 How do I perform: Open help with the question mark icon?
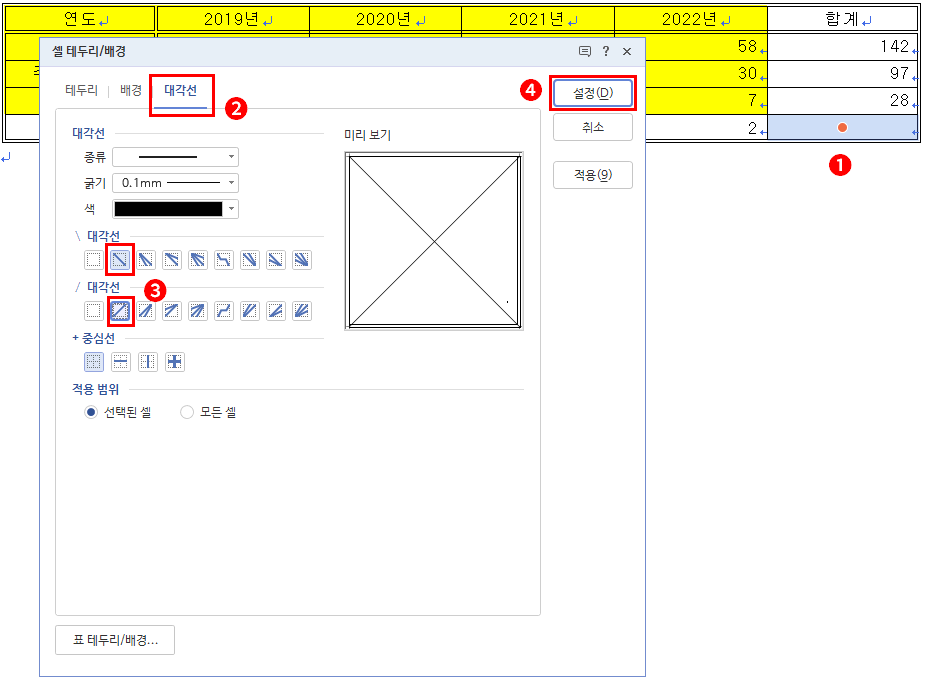[606, 51]
